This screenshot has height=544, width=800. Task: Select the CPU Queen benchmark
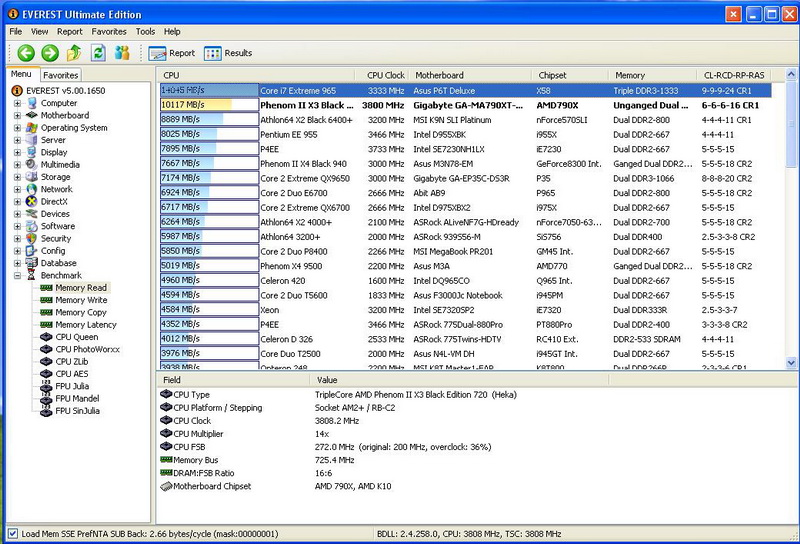76,337
